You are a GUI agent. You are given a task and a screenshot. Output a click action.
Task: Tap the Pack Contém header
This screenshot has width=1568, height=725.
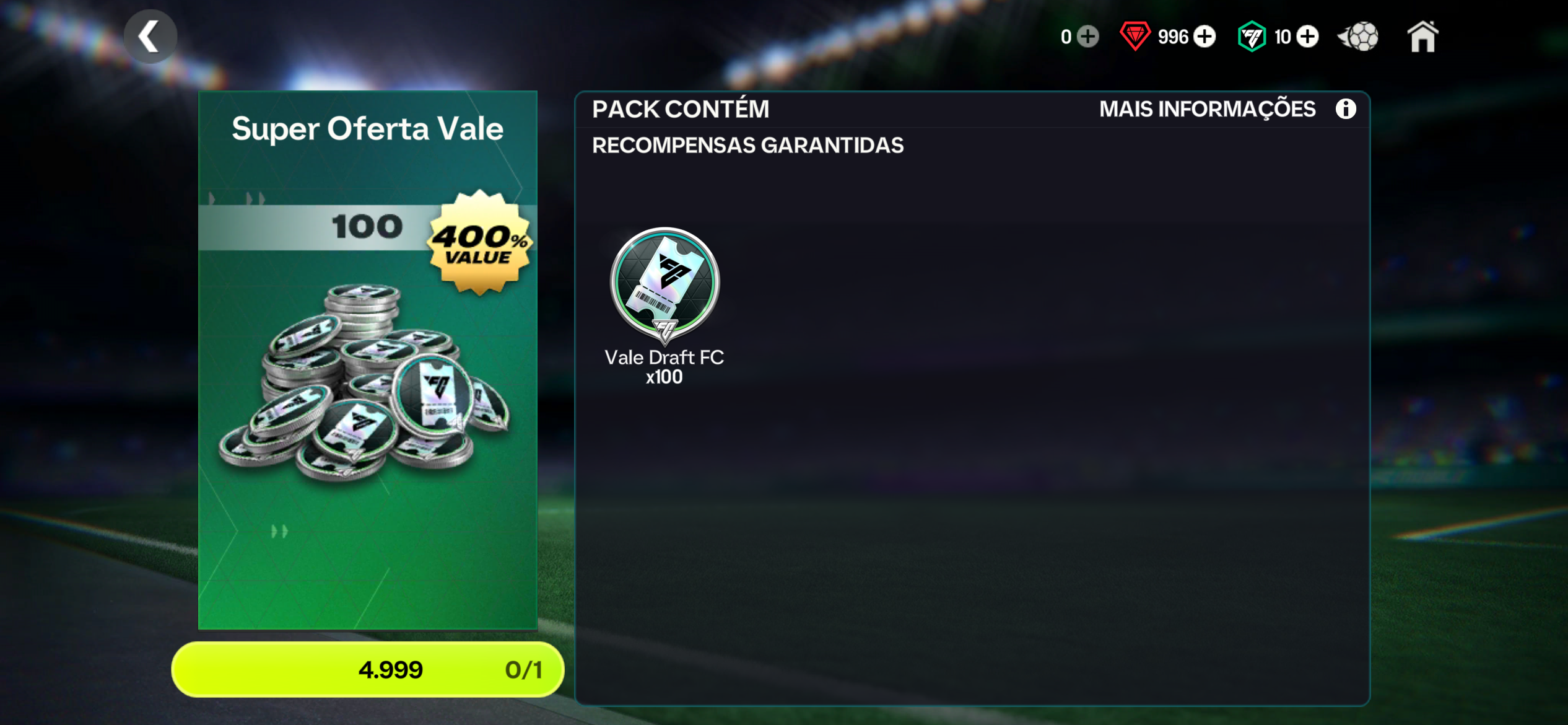(x=681, y=109)
